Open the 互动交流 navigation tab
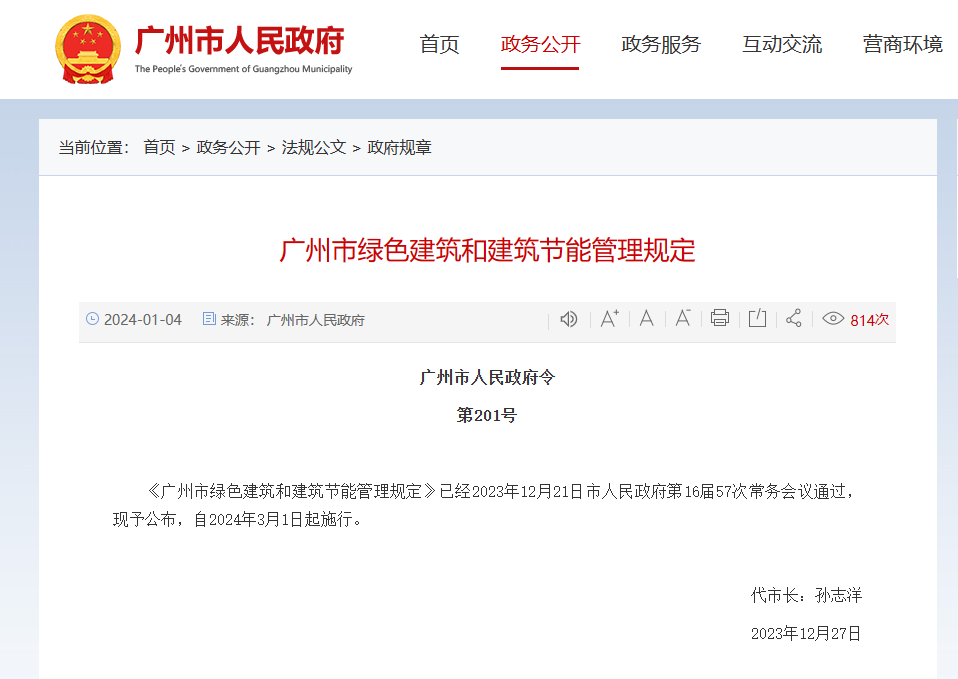 click(782, 44)
